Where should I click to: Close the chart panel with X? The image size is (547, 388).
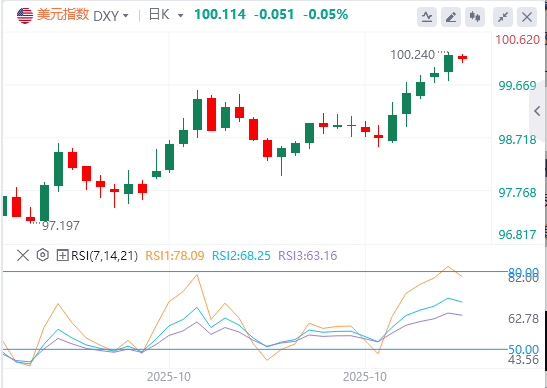(x=527, y=17)
